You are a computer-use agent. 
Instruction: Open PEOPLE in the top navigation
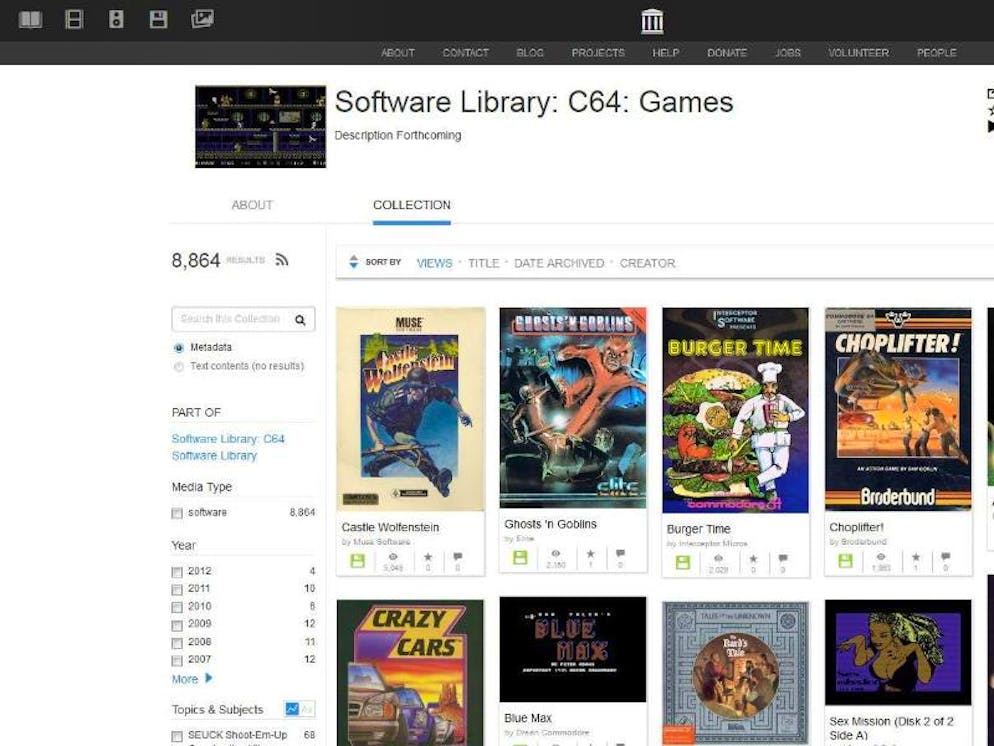point(936,53)
